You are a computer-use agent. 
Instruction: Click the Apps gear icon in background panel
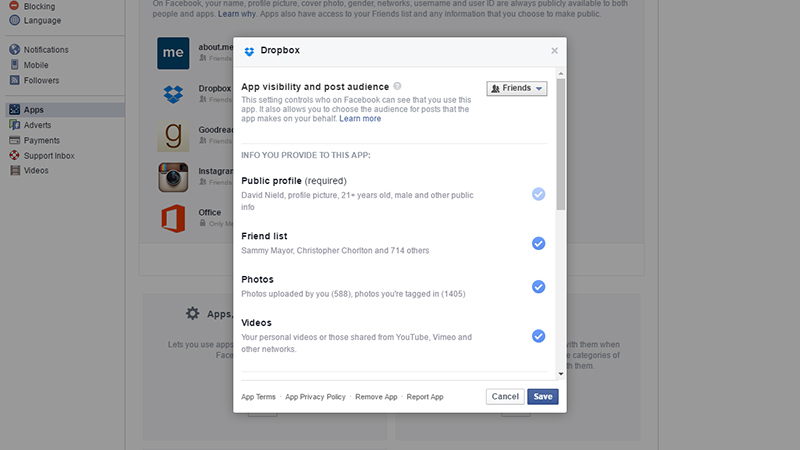tap(192, 313)
